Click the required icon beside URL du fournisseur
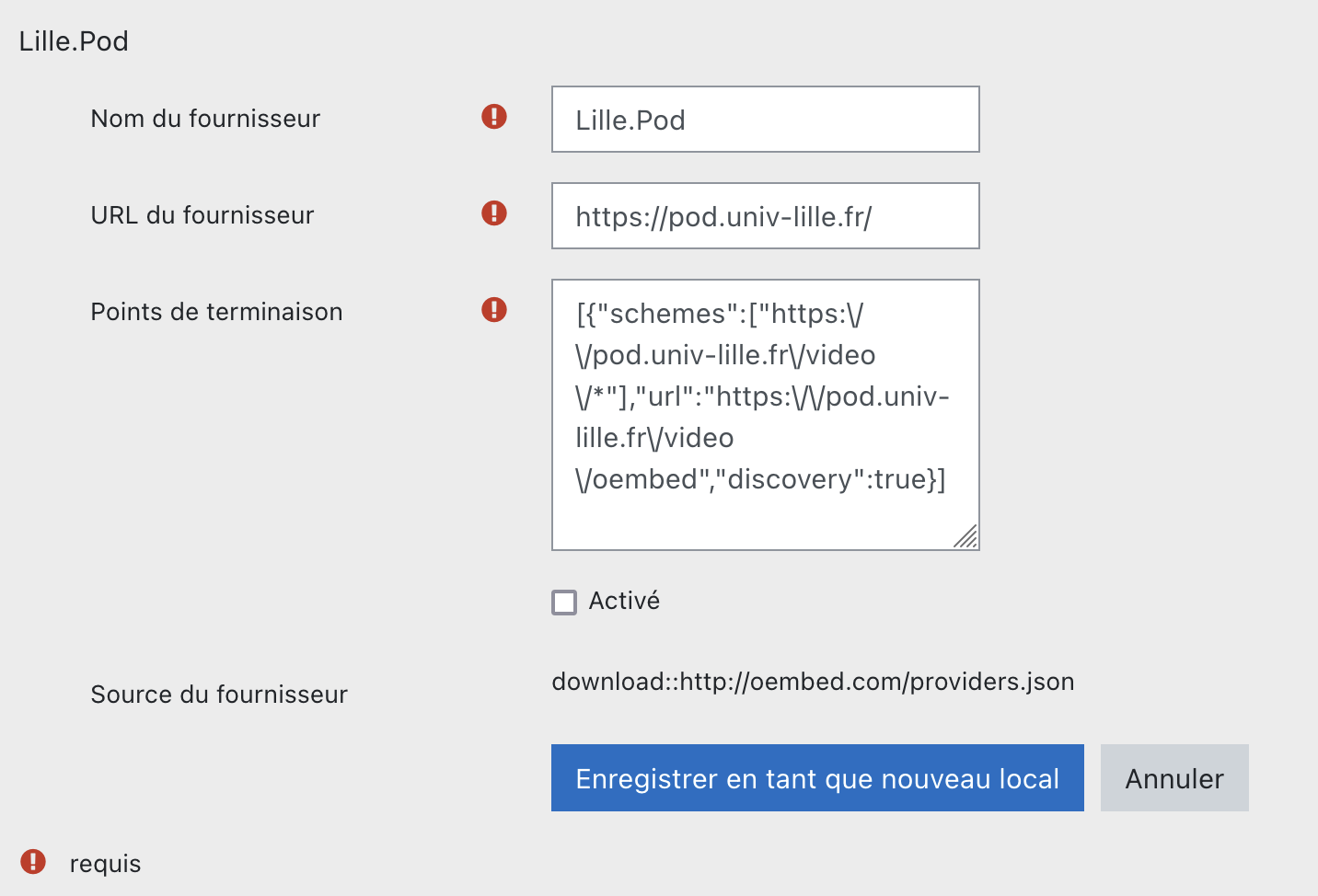The width and height of the screenshot is (1318, 896). [x=494, y=213]
